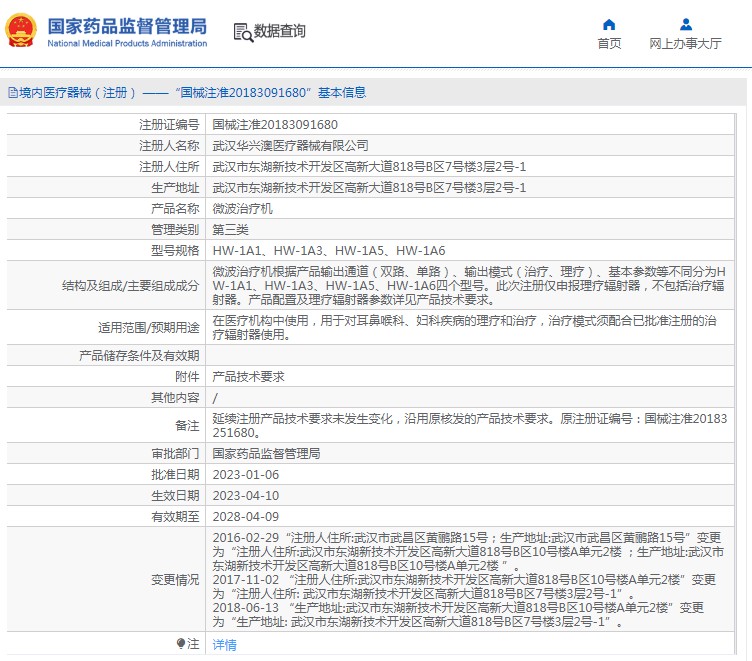This screenshot has width=752, height=661.
Task: Click the 注册人名称 row label
Action: coord(169,145)
